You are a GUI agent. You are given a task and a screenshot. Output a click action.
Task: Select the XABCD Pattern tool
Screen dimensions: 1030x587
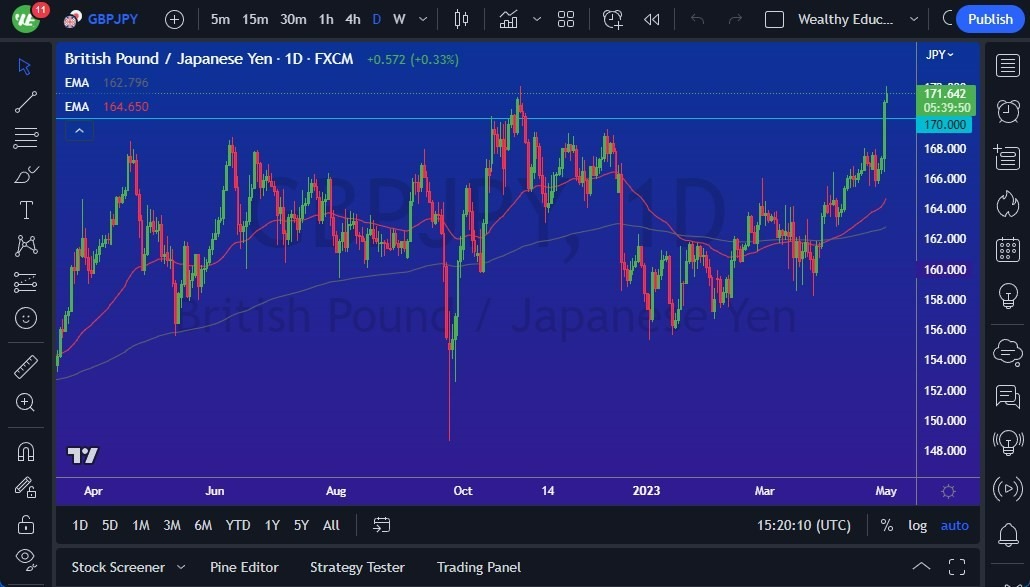25,246
